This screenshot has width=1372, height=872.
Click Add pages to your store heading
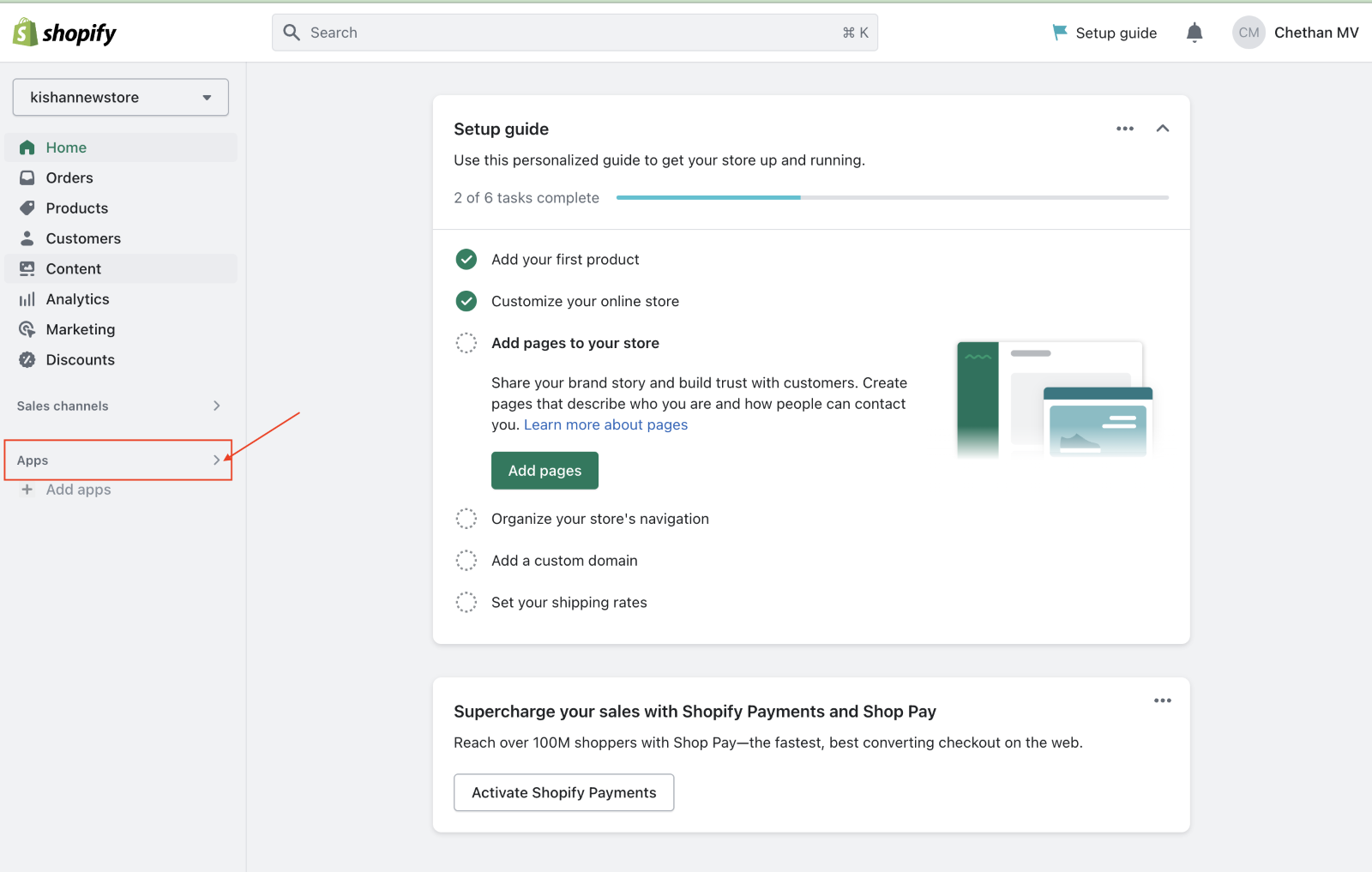point(575,343)
